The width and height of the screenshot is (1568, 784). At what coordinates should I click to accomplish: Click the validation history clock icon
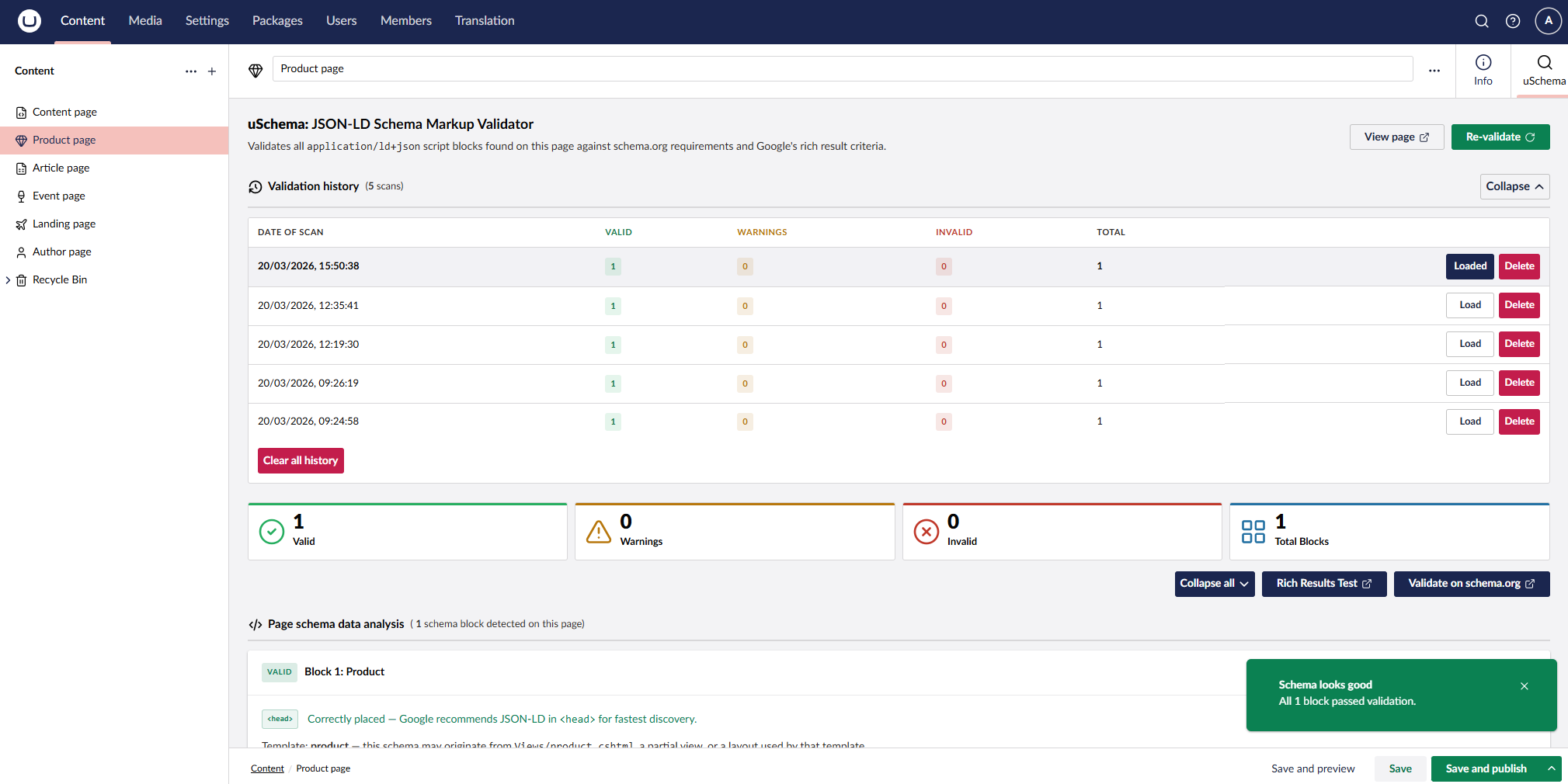click(256, 186)
